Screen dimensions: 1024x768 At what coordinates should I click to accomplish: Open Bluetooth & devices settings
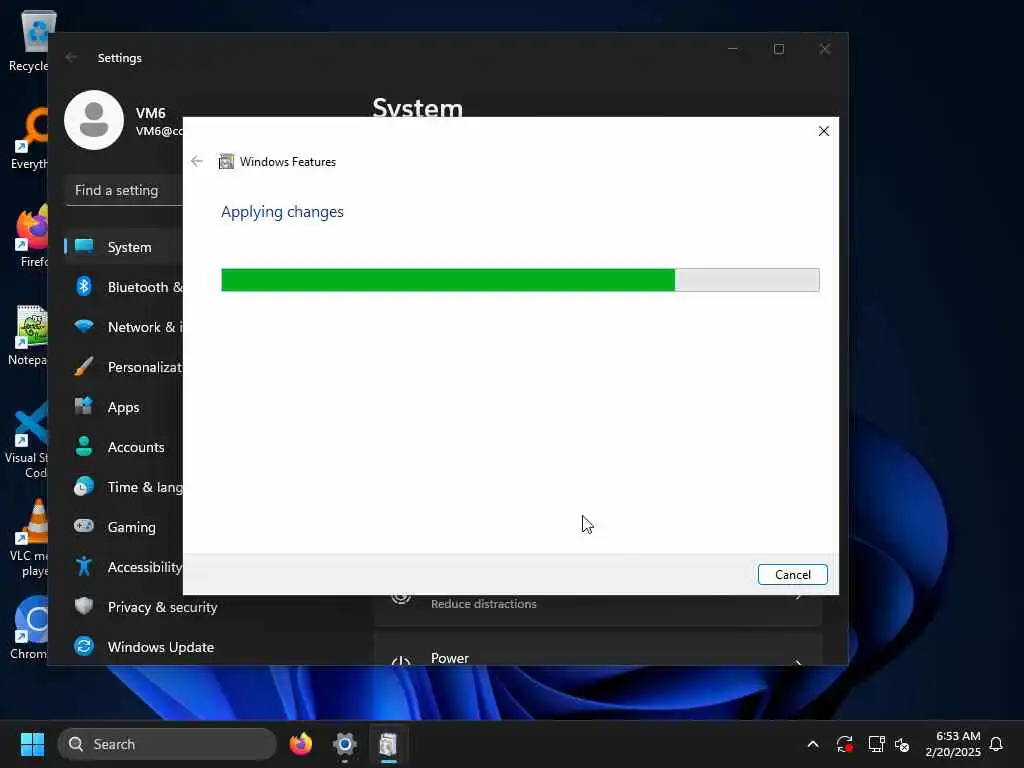[124, 287]
